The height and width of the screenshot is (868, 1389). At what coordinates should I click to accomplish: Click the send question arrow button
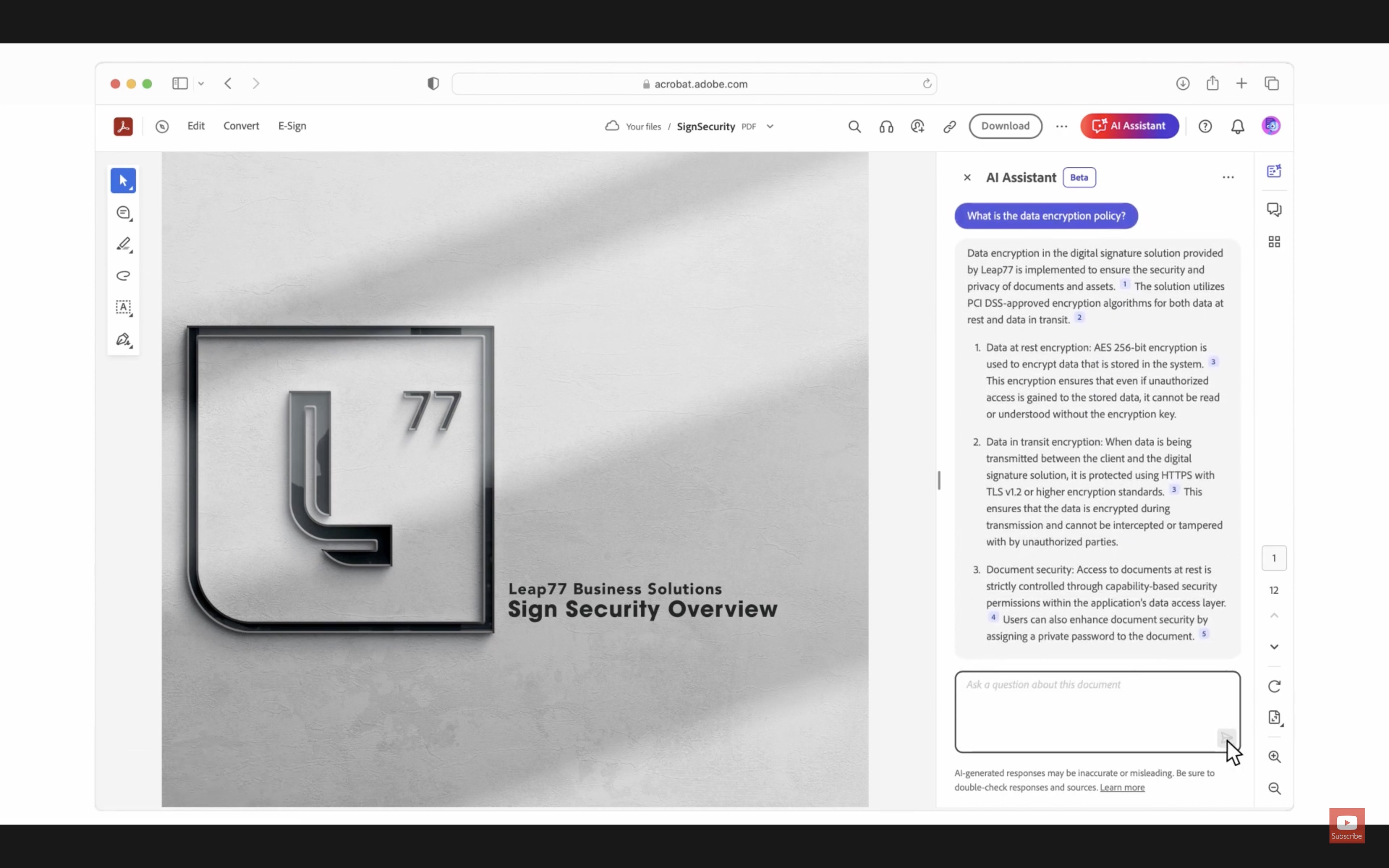(x=1226, y=737)
